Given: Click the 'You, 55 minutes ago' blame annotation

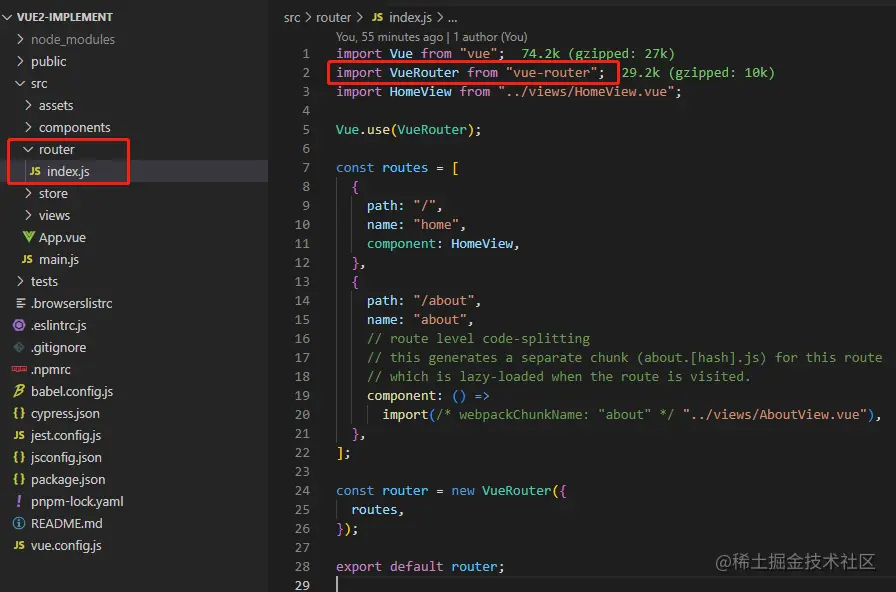Looking at the screenshot, I should 392,36.
